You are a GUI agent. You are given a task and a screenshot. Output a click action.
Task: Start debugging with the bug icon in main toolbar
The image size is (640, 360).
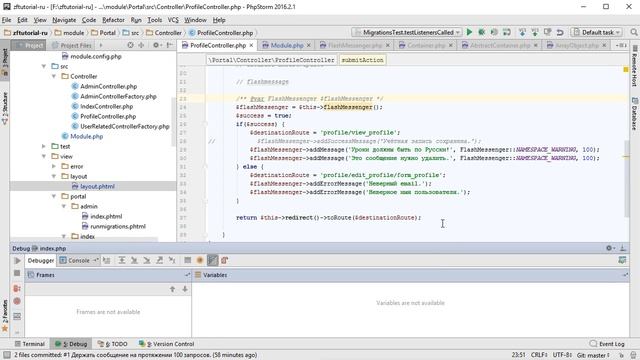(x=482, y=32)
